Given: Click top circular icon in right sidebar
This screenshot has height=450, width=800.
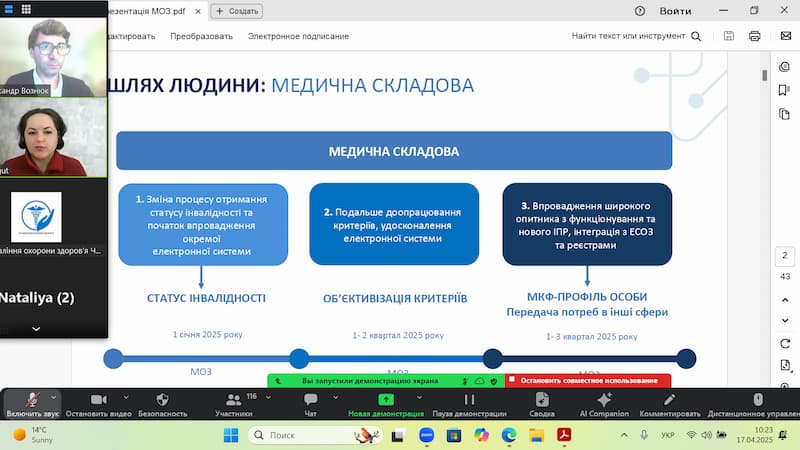Looking at the screenshot, I should 785,67.
